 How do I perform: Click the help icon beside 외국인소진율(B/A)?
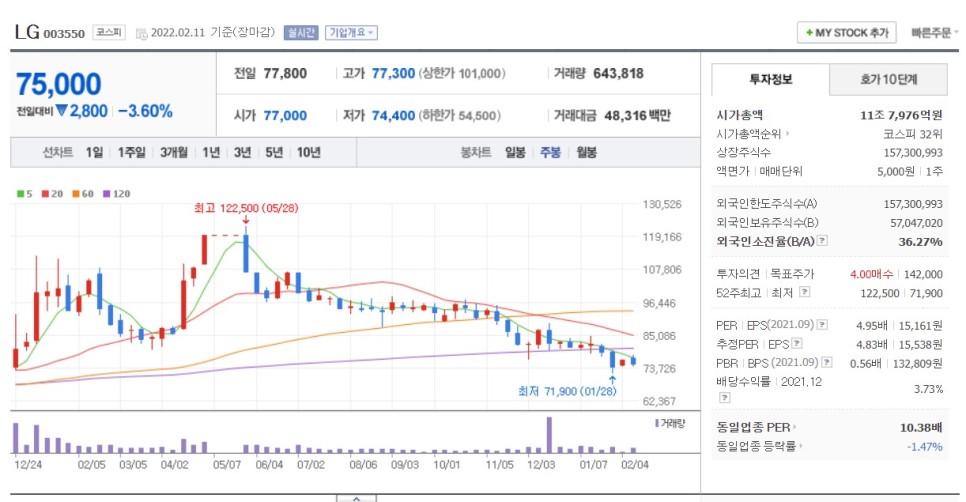822,241
